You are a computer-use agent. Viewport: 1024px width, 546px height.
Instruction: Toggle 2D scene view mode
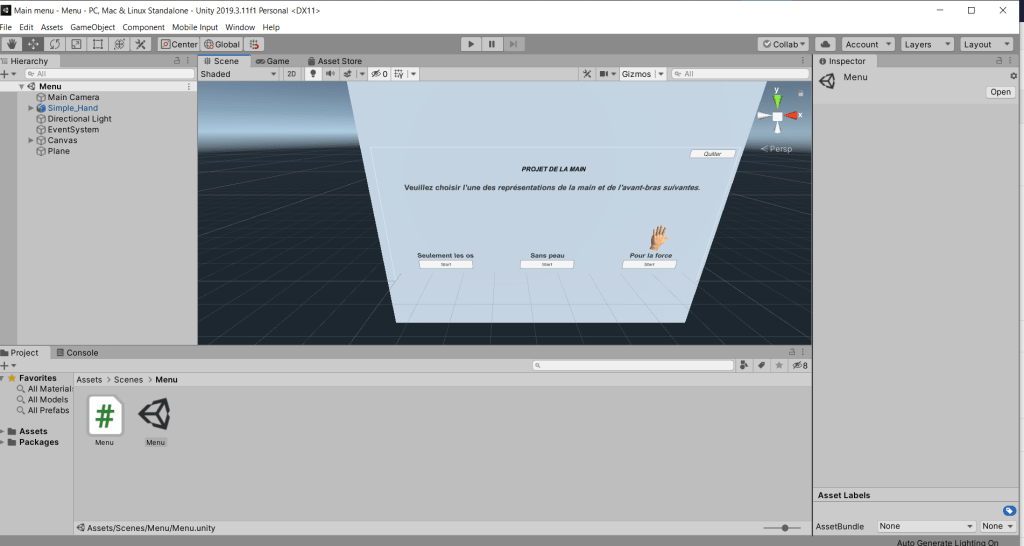click(291, 74)
